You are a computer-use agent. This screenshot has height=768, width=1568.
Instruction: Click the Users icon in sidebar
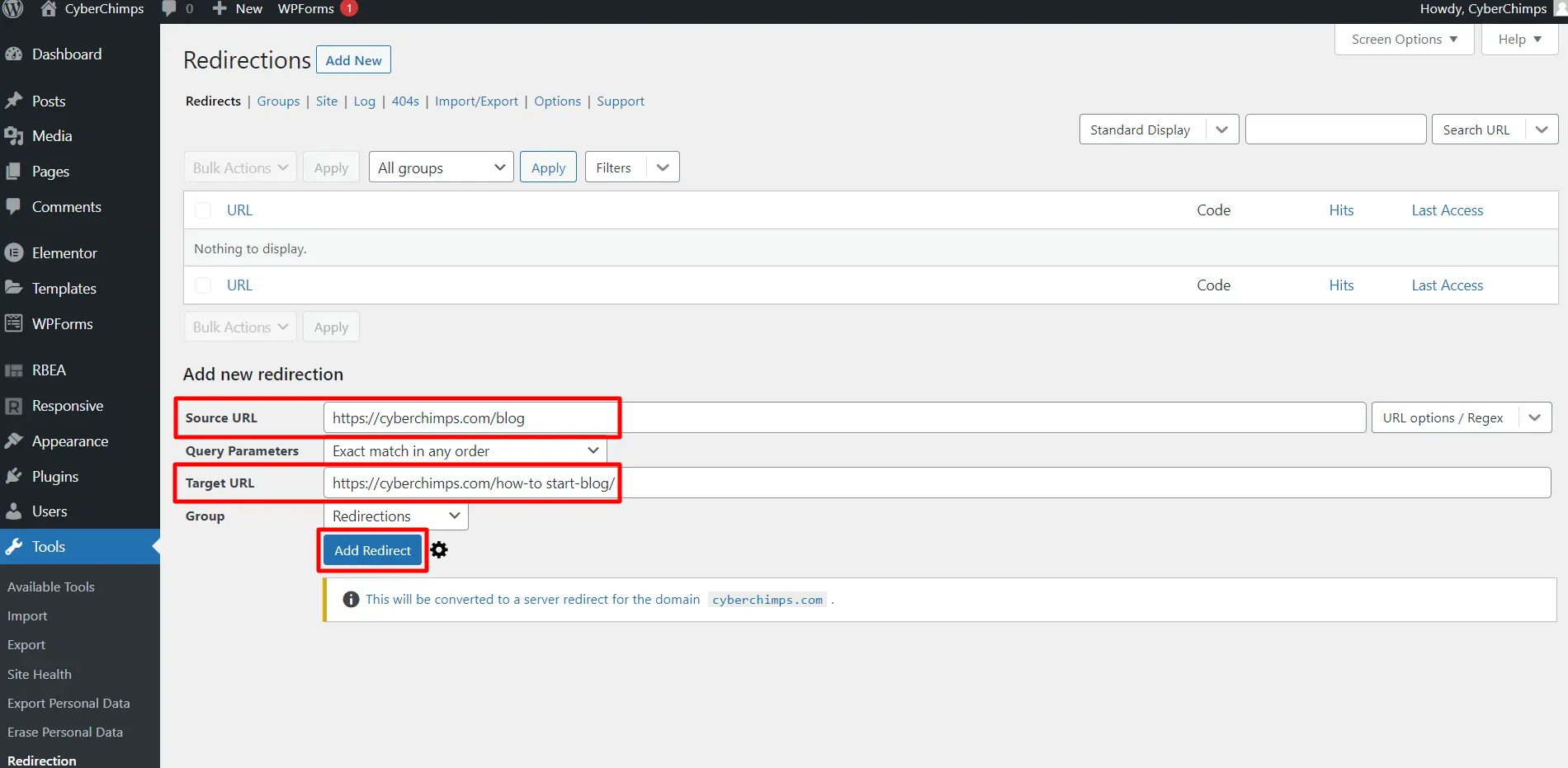click(x=13, y=511)
